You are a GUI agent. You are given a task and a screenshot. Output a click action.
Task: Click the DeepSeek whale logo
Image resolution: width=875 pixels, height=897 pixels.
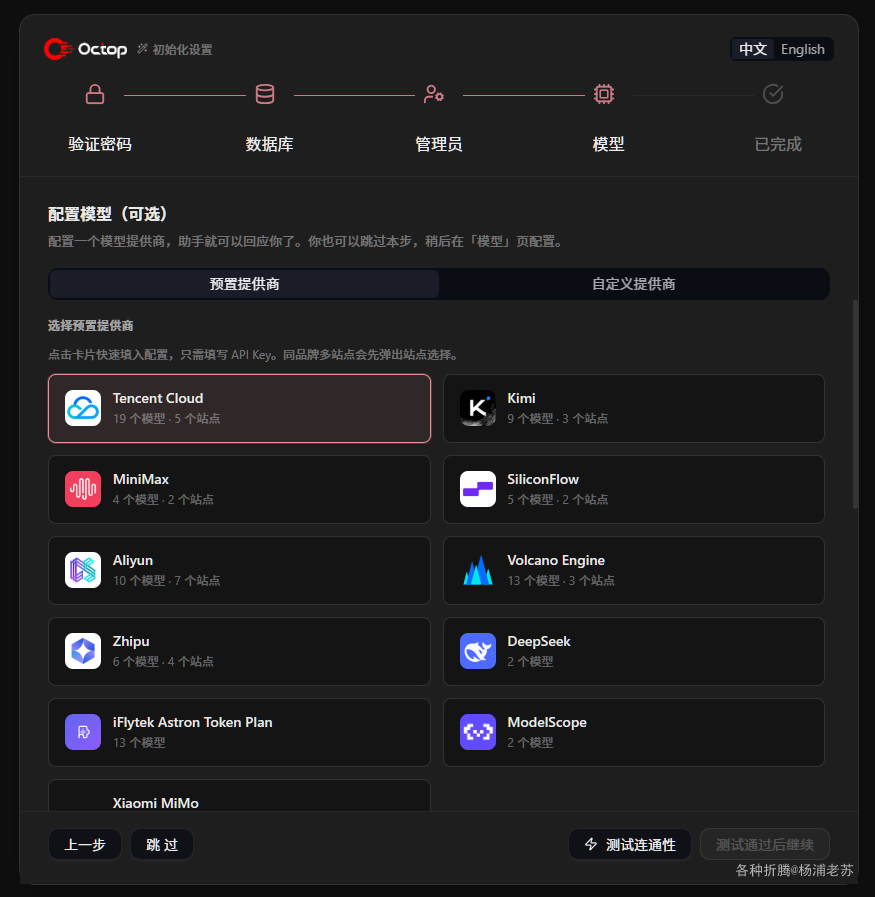(478, 651)
